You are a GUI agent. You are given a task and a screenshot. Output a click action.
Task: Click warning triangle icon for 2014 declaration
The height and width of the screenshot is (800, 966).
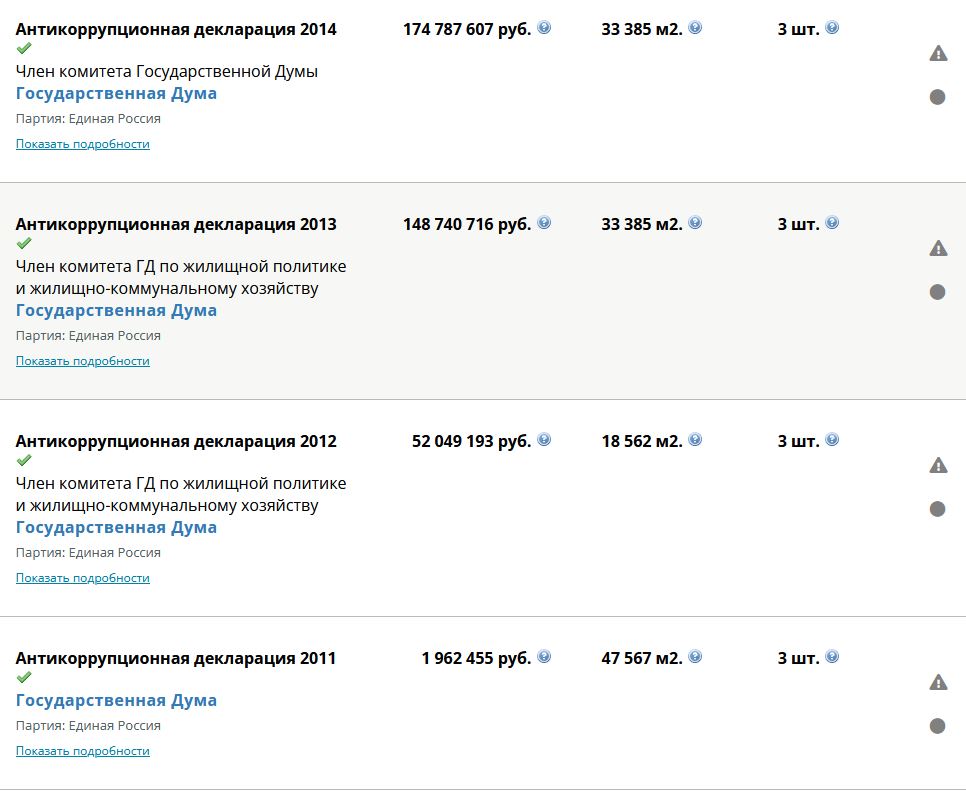[938, 54]
